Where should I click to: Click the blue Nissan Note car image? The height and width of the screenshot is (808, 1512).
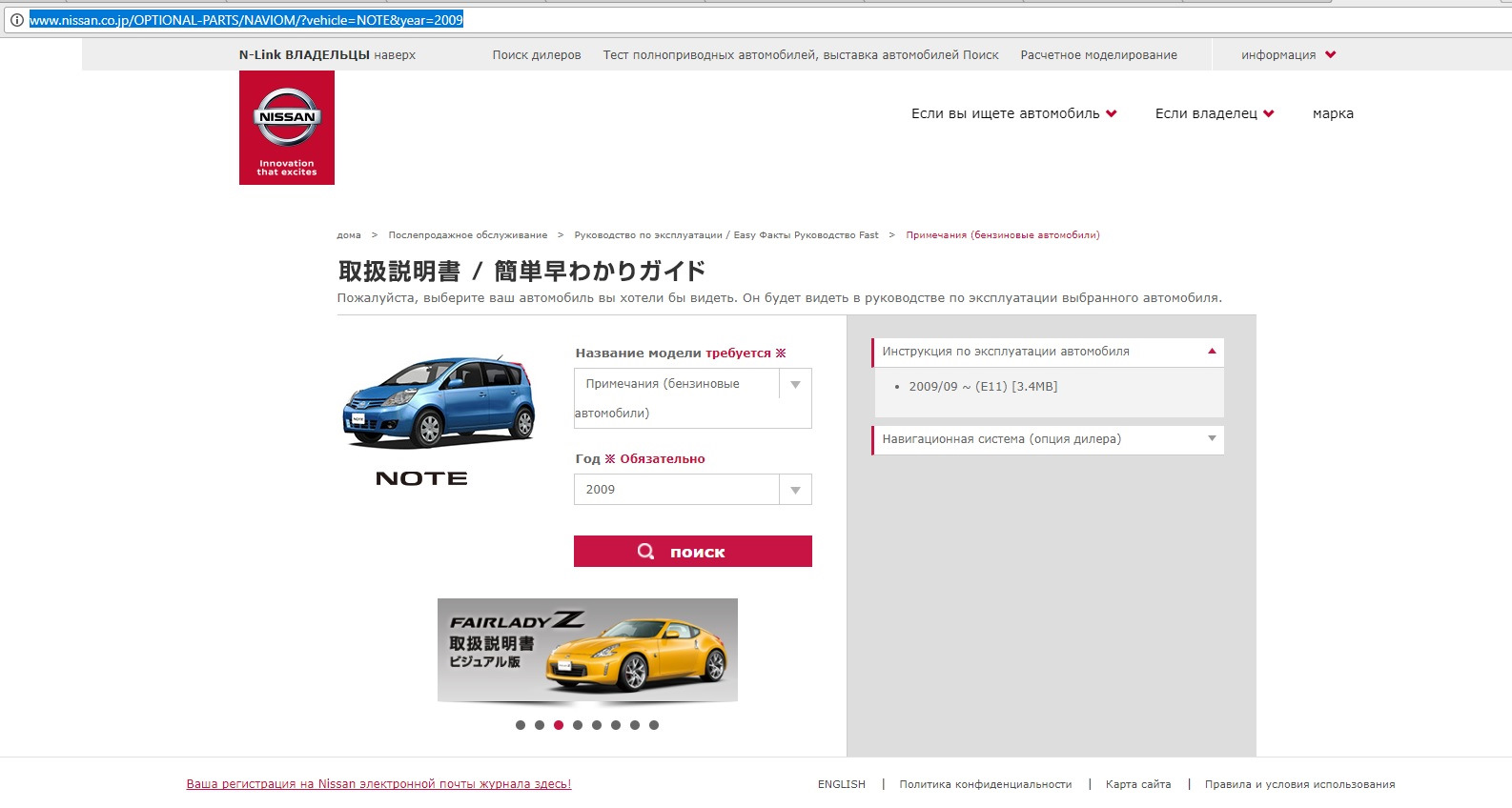[439, 402]
